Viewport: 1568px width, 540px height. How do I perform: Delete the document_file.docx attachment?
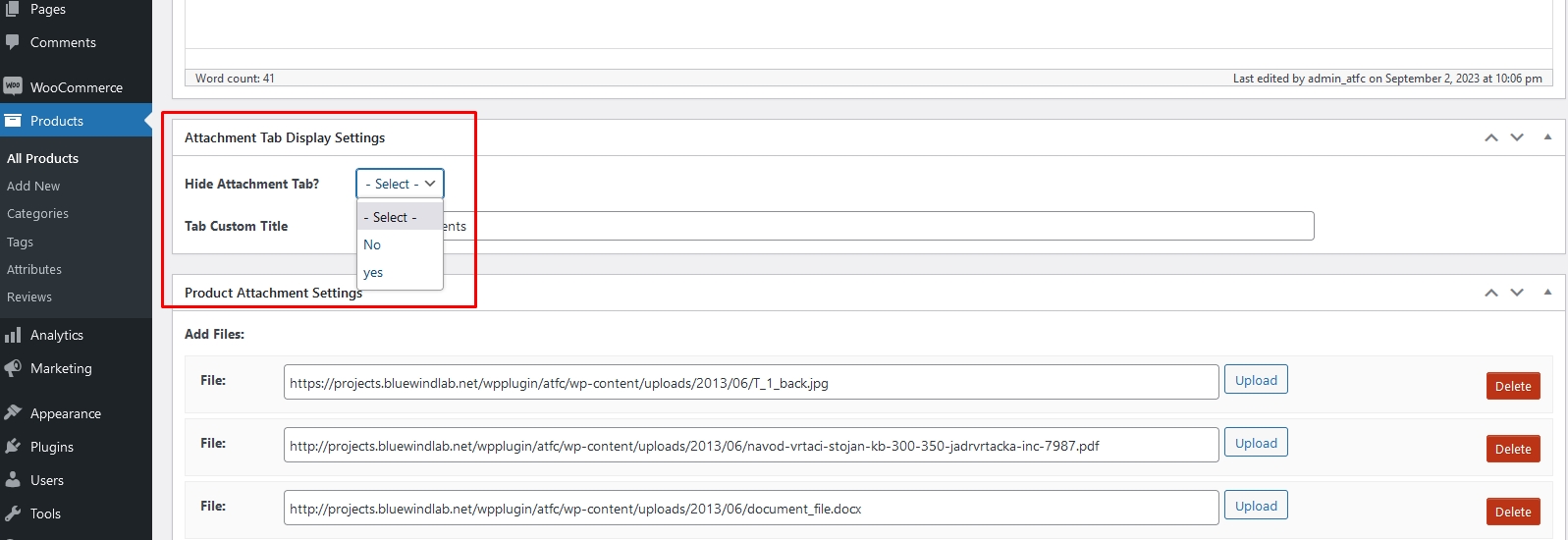point(1512,512)
